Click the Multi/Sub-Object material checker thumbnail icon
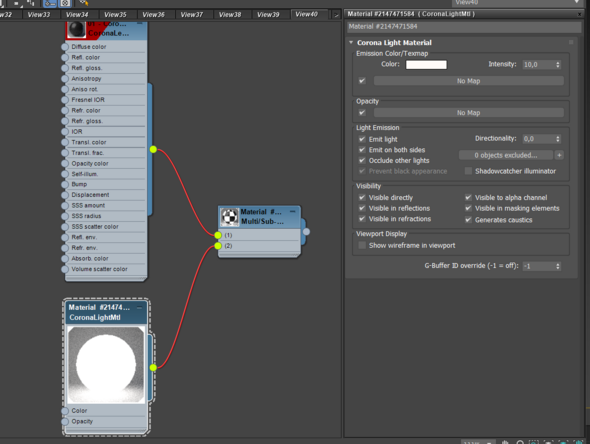This screenshot has height=444, width=590. pyautogui.click(x=229, y=217)
